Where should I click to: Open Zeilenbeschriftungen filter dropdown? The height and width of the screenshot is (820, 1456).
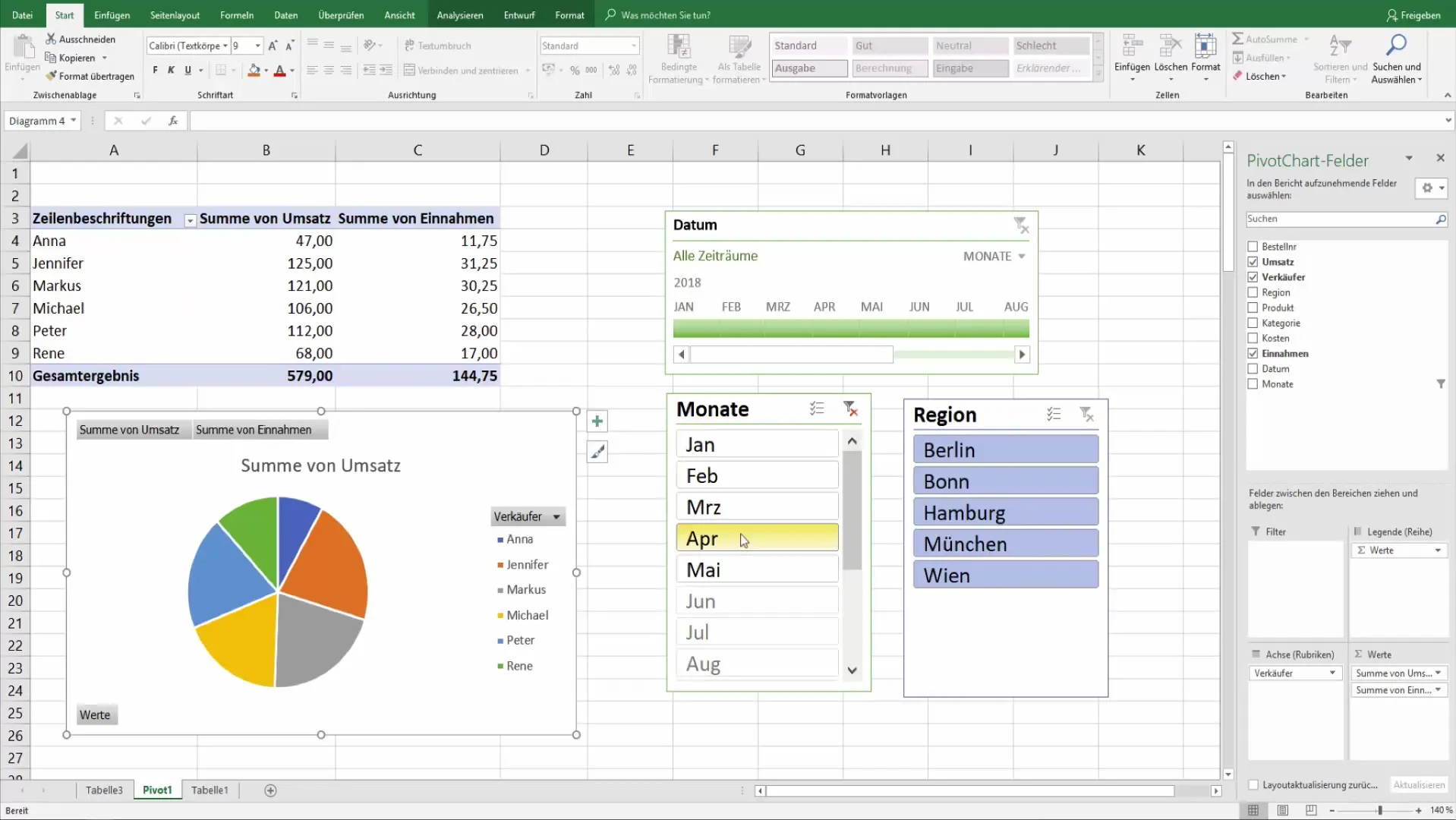(x=190, y=220)
